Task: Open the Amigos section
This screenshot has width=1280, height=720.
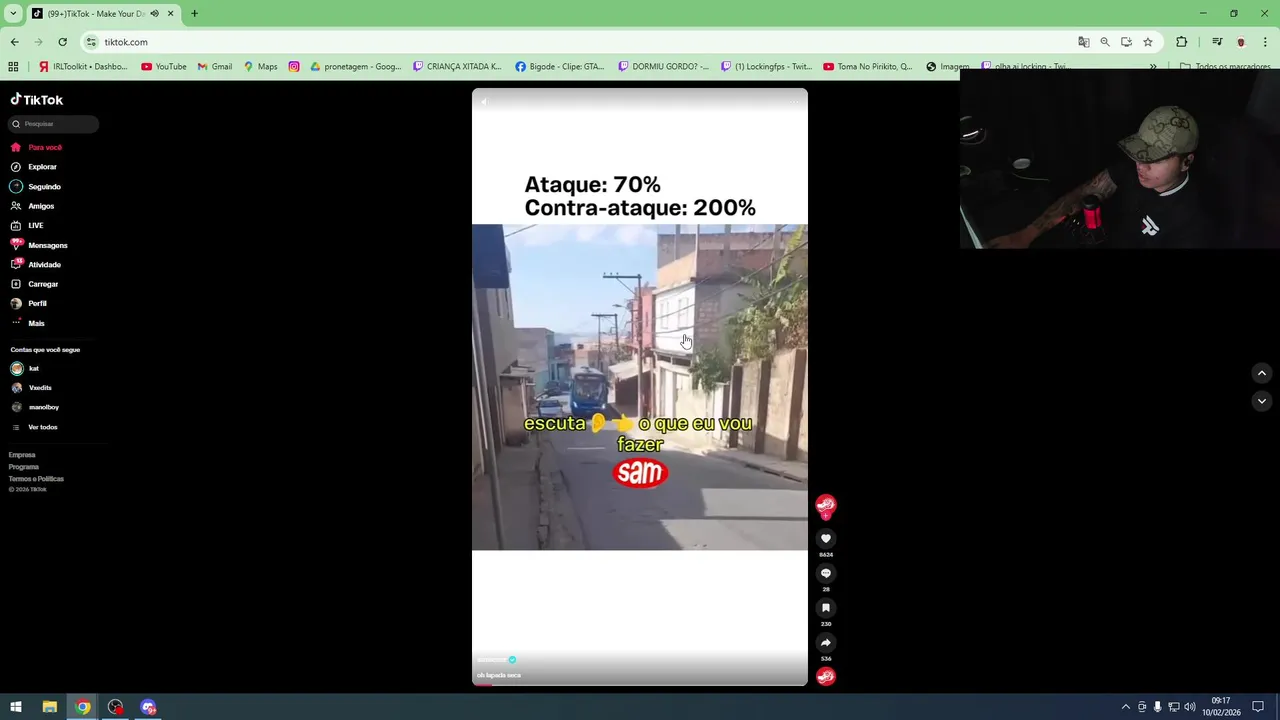Action: [x=33, y=206]
